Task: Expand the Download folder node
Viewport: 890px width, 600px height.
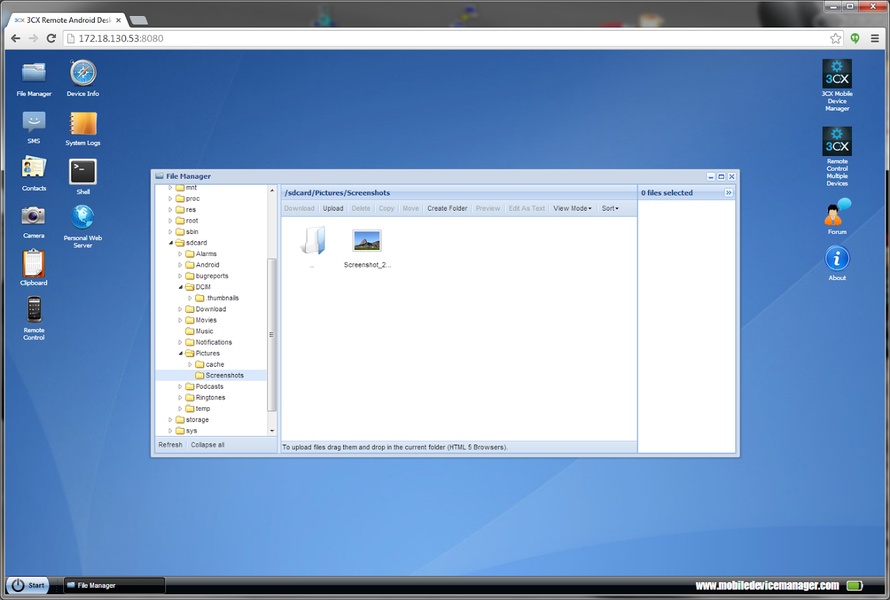Action: 180,309
